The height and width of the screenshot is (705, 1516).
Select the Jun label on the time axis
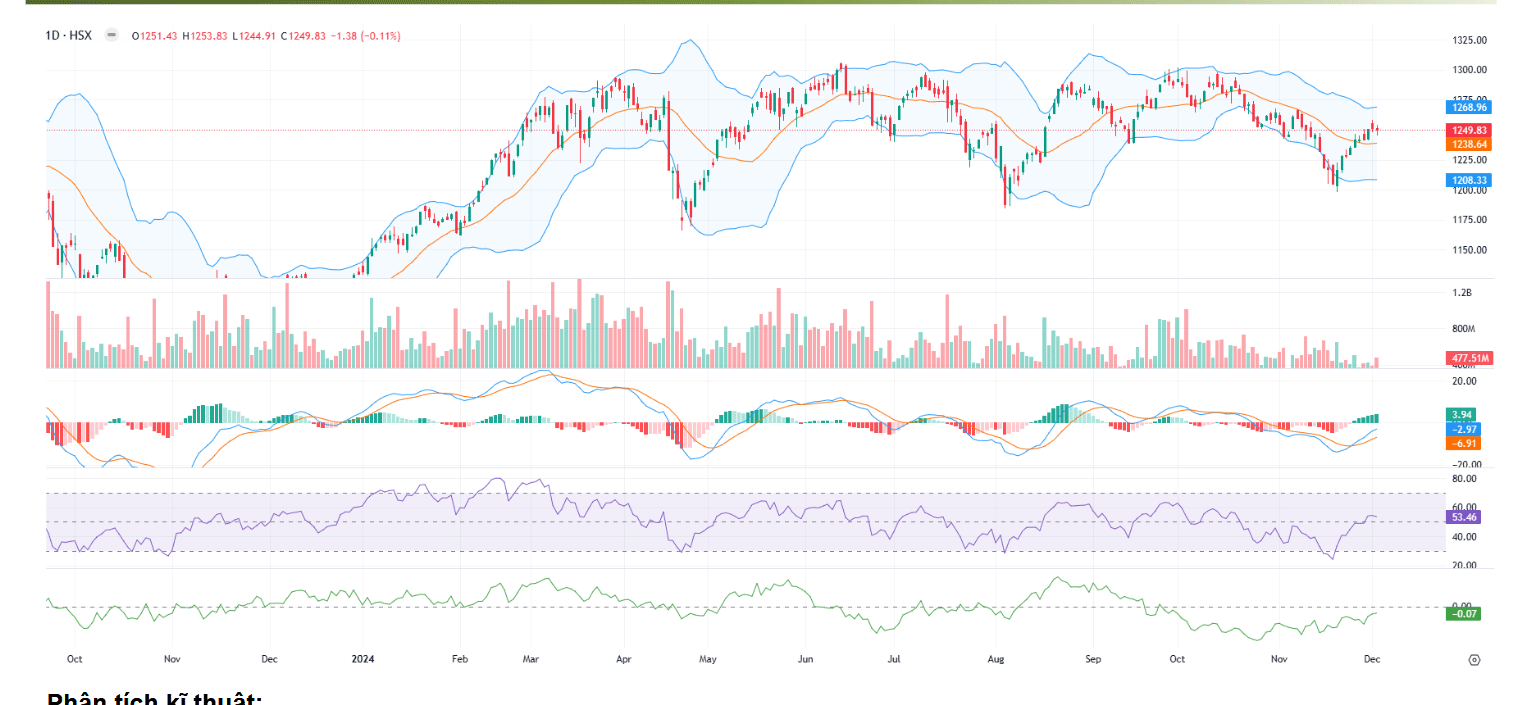[x=805, y=660]
